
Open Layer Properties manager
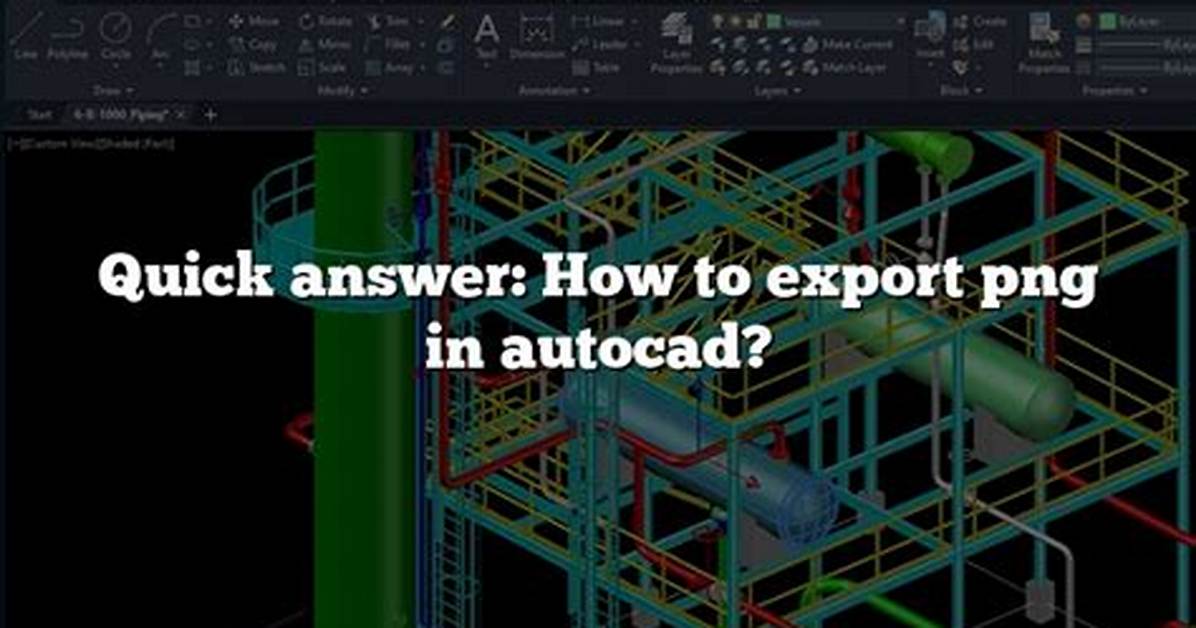pos(676,42)
